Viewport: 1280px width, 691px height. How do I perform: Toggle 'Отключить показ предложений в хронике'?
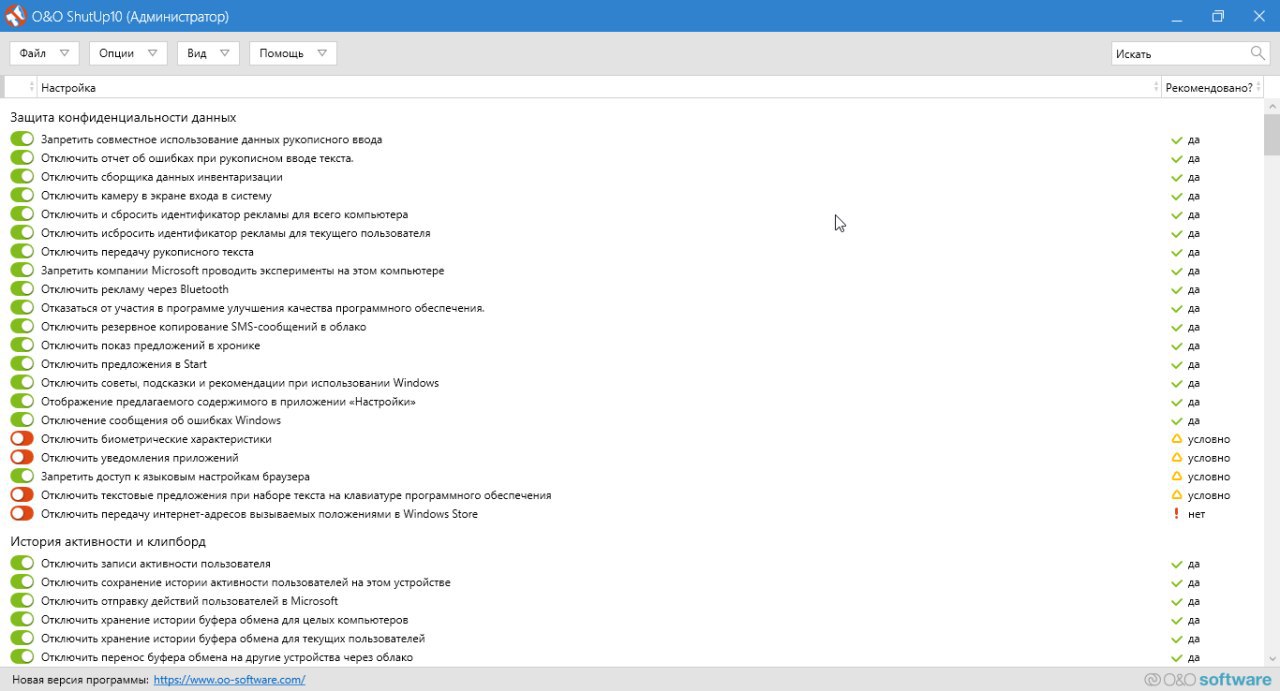click(x=22, y=346)
